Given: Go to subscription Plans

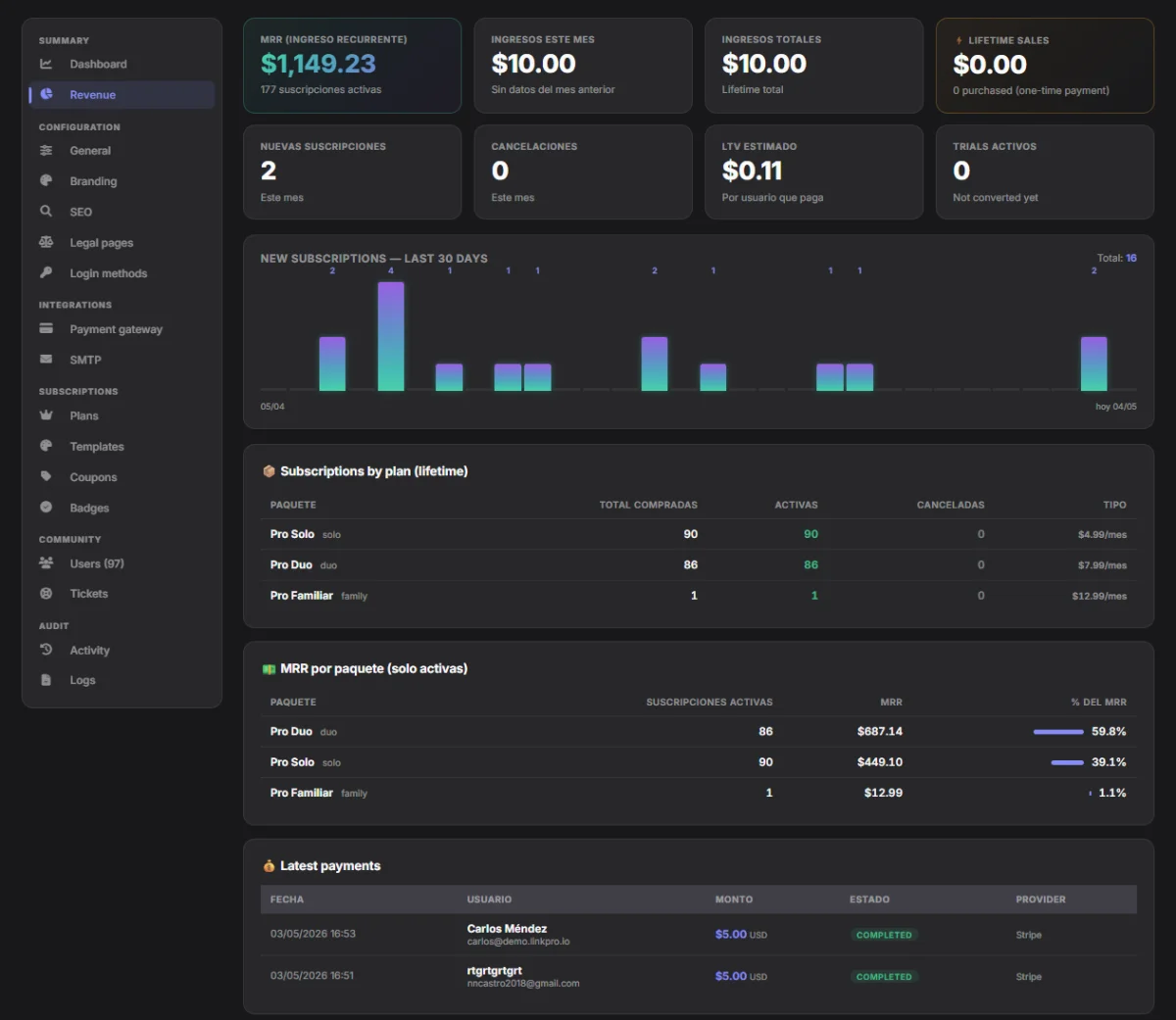Looking at the screenshot, I should pos(122,415).
